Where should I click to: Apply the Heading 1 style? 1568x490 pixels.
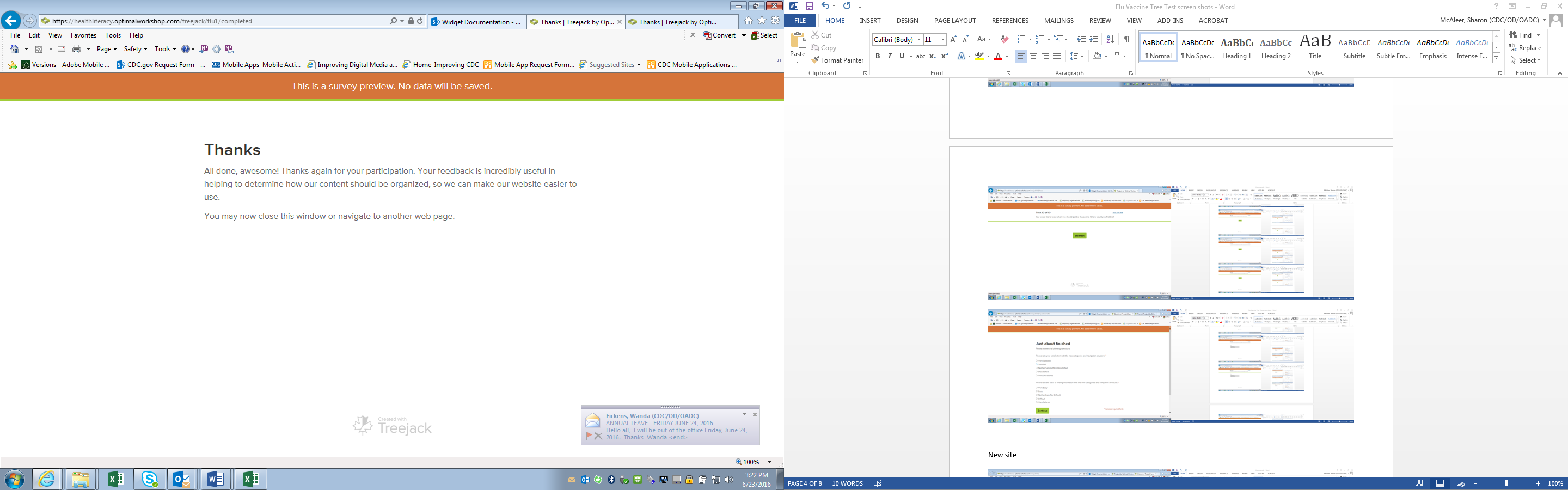[x=1237, y=47]
